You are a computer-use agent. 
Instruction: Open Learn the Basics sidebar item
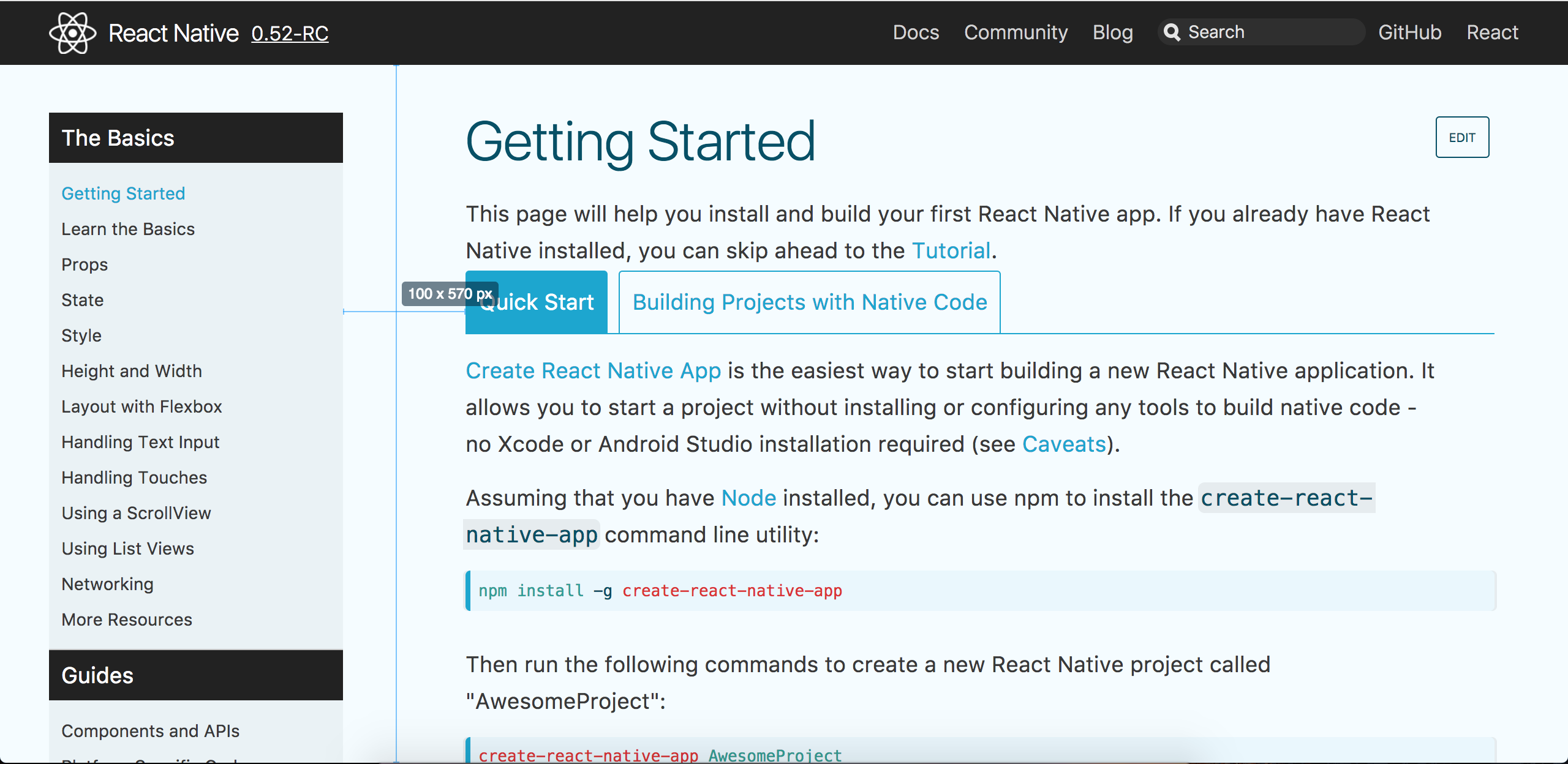pos(128,229)
